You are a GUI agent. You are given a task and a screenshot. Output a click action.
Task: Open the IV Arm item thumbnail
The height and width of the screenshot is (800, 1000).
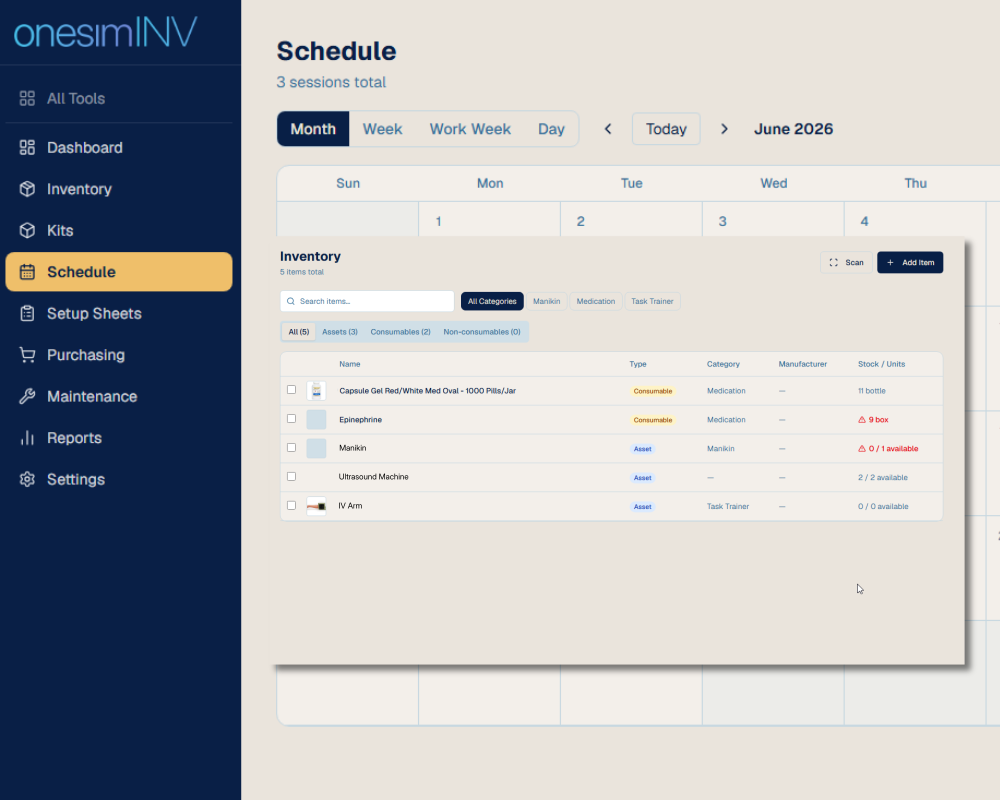pos(316,507)
